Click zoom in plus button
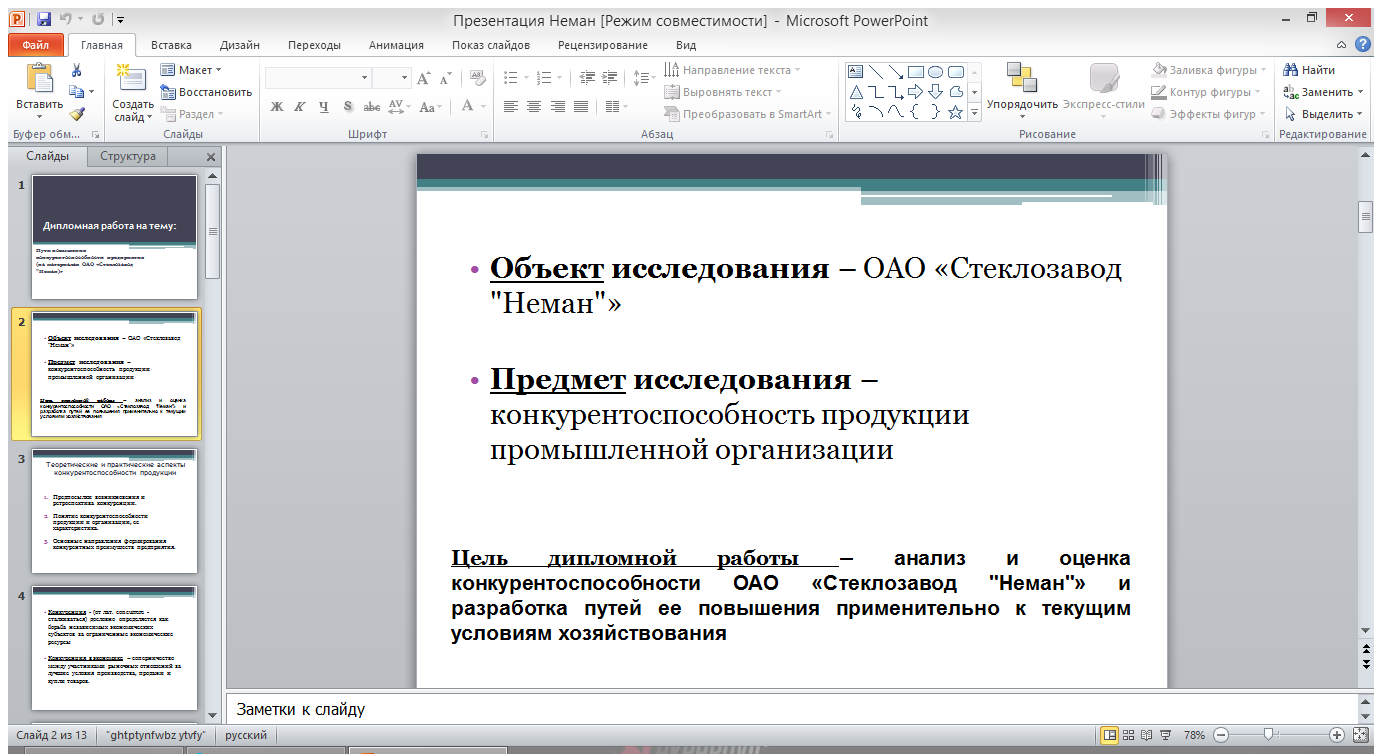1382x754 pixels. [1337, 735]
